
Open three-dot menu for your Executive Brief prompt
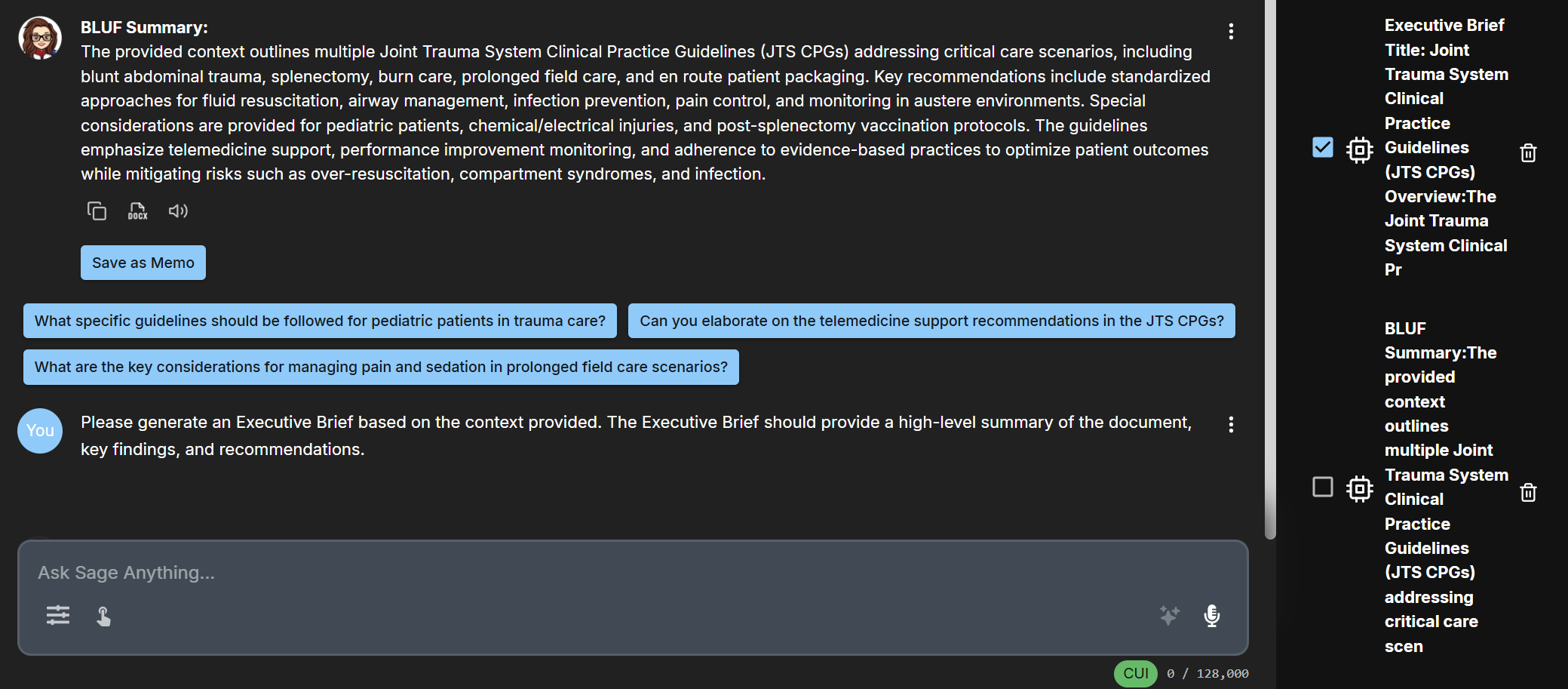[1231, 425]
